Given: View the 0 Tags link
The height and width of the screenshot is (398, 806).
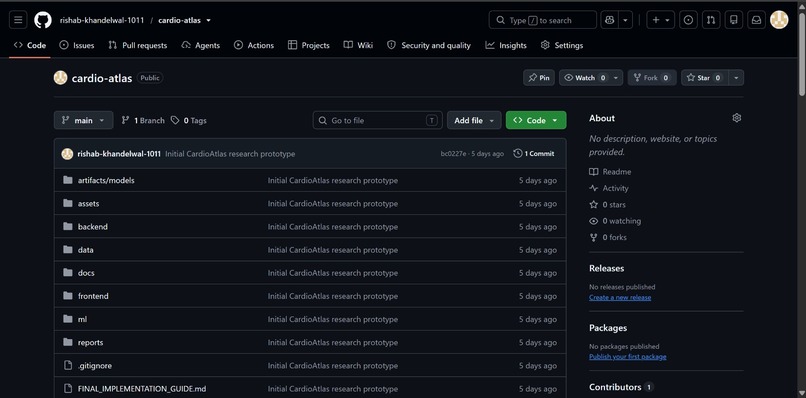Looking at the screenshot, I should [189, 120].
